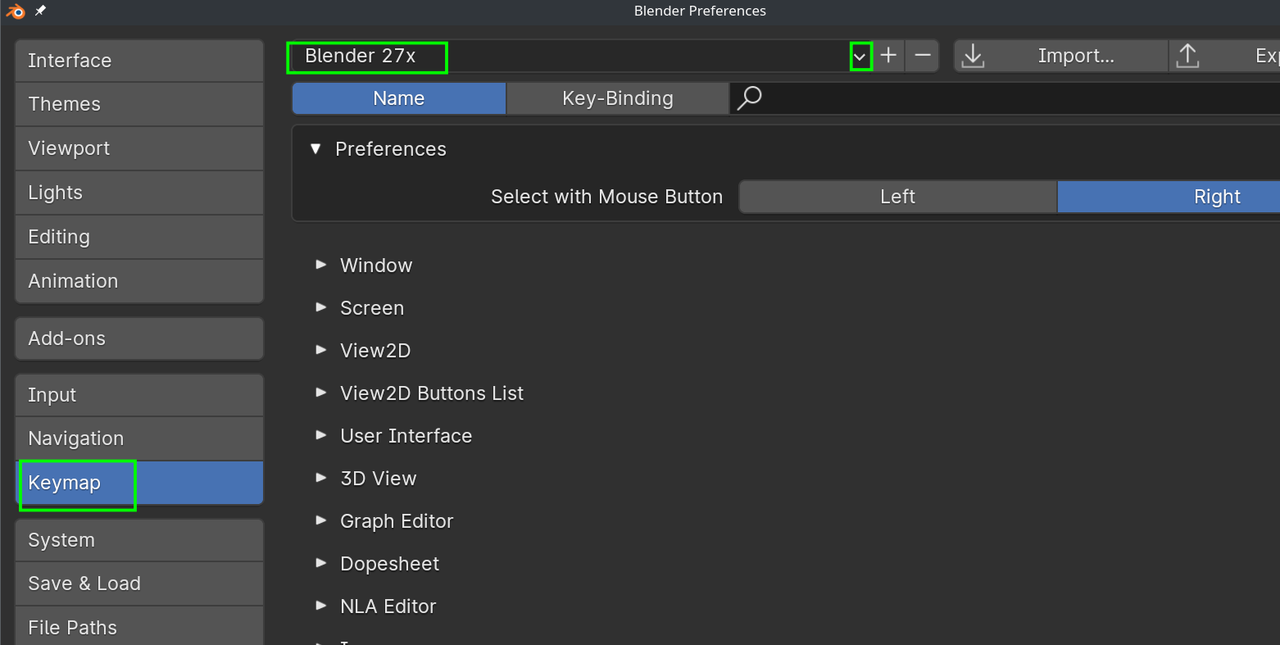
Task: Switch keymap filter to Key-Binding
Action: pyautogui.click(x=617, y=98)
